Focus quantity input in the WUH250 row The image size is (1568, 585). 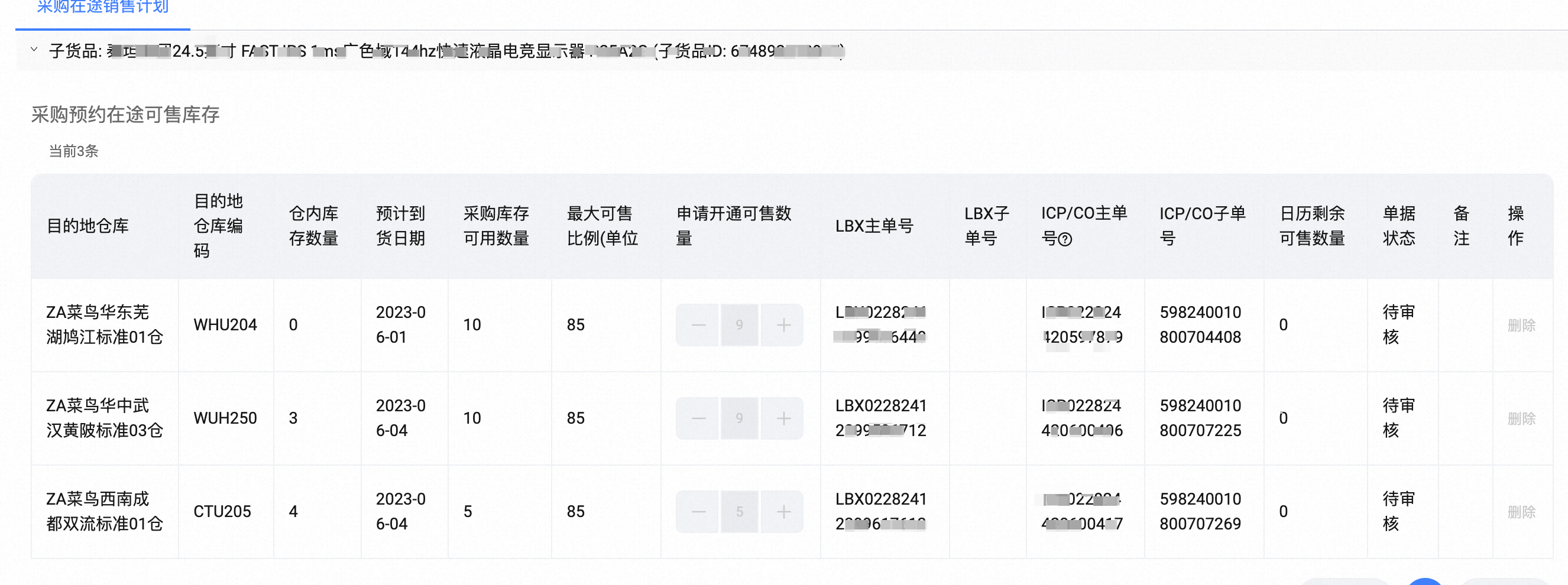coord(740,418)
